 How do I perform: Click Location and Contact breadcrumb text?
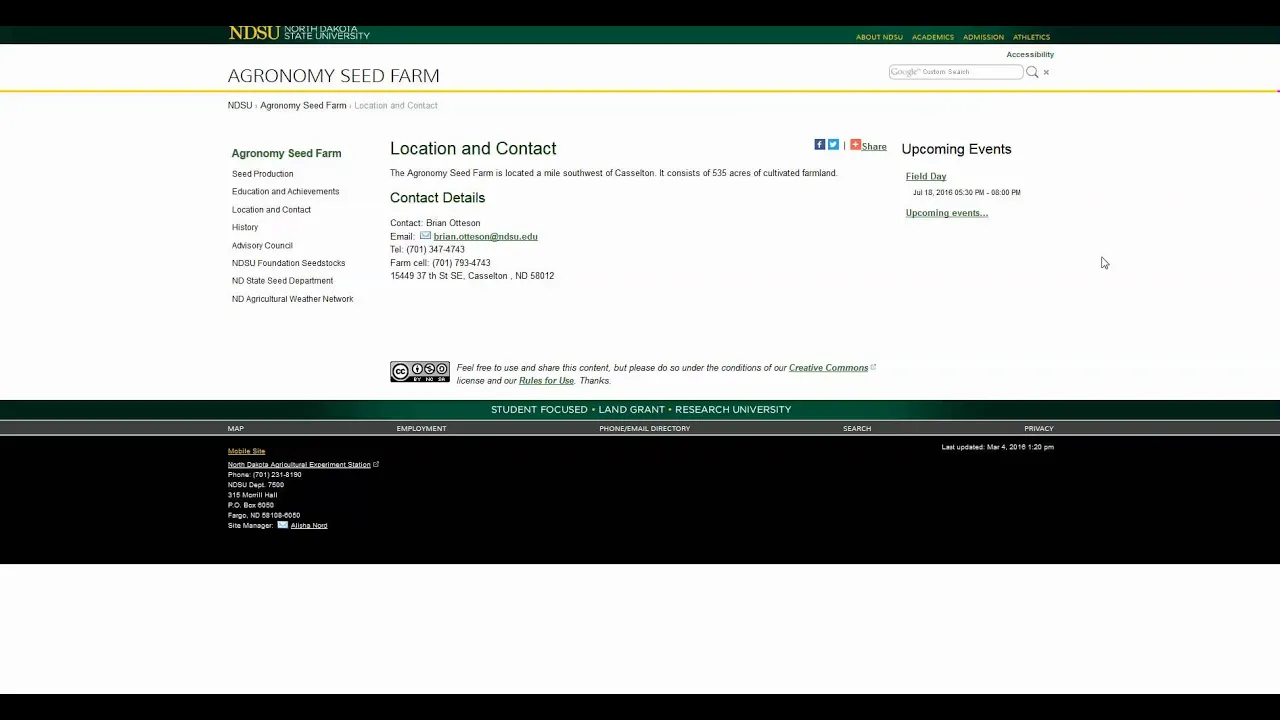coord(396,105)
